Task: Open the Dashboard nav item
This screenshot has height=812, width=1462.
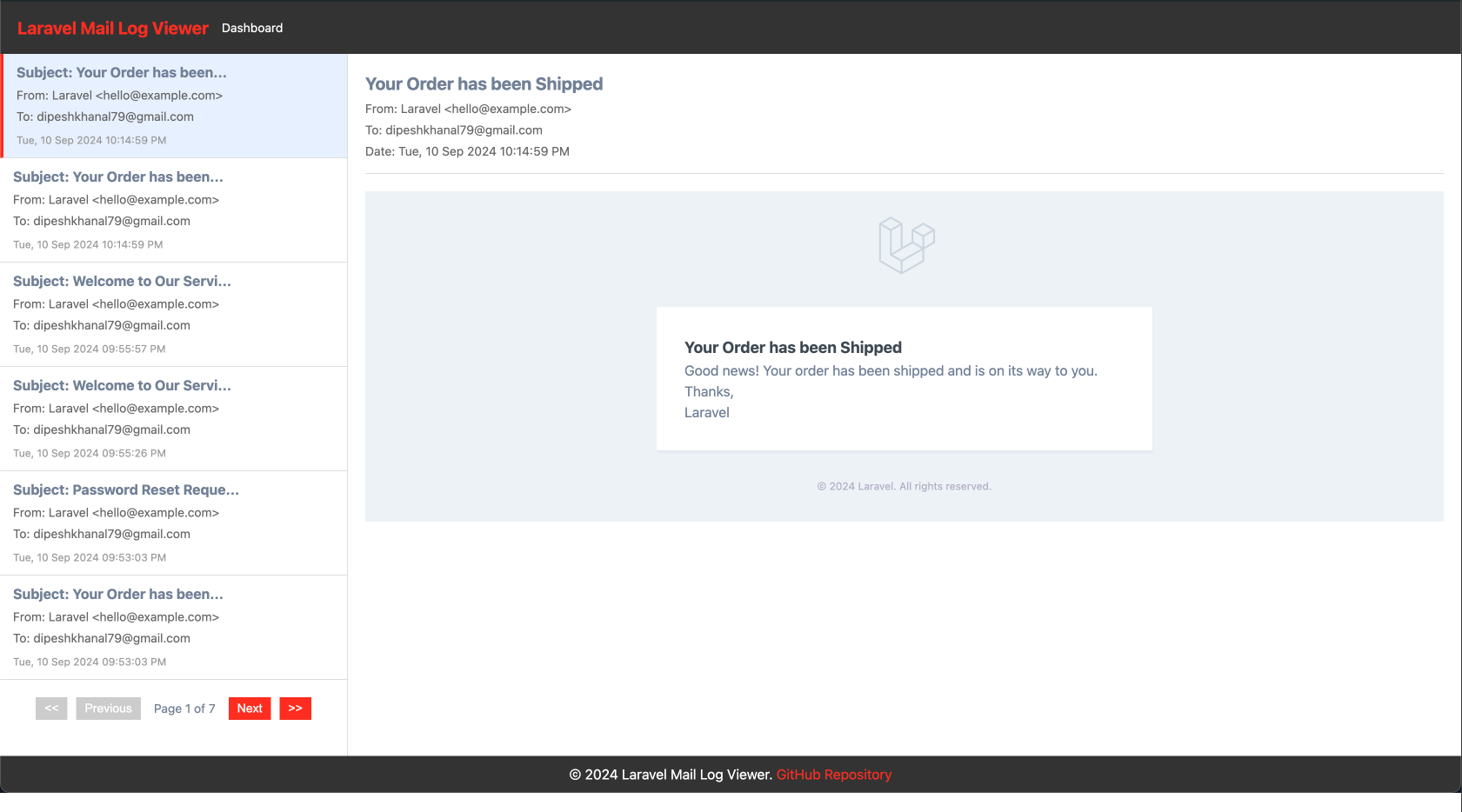Action: [252, 28]
